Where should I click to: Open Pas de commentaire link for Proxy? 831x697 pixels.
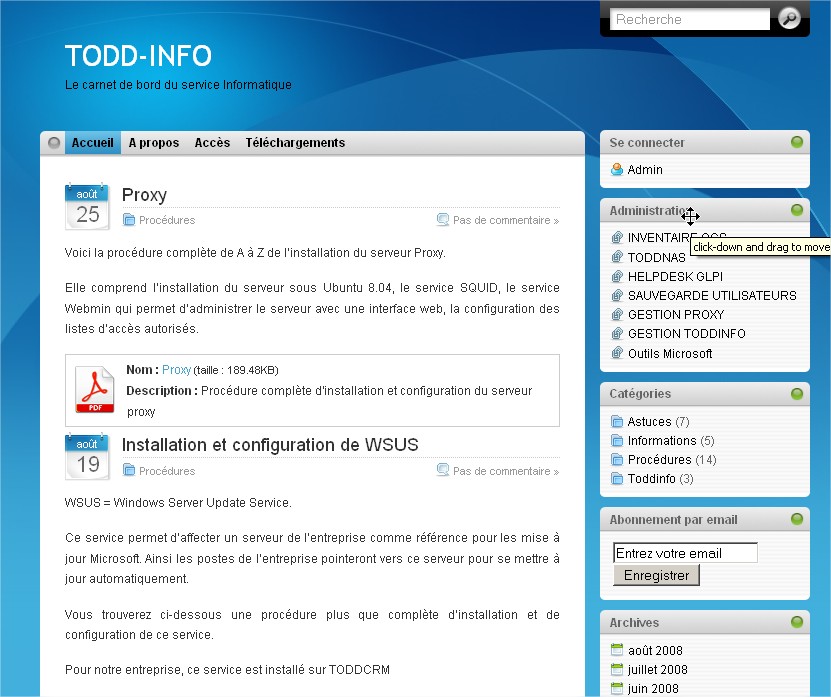(x=506, y=220)
